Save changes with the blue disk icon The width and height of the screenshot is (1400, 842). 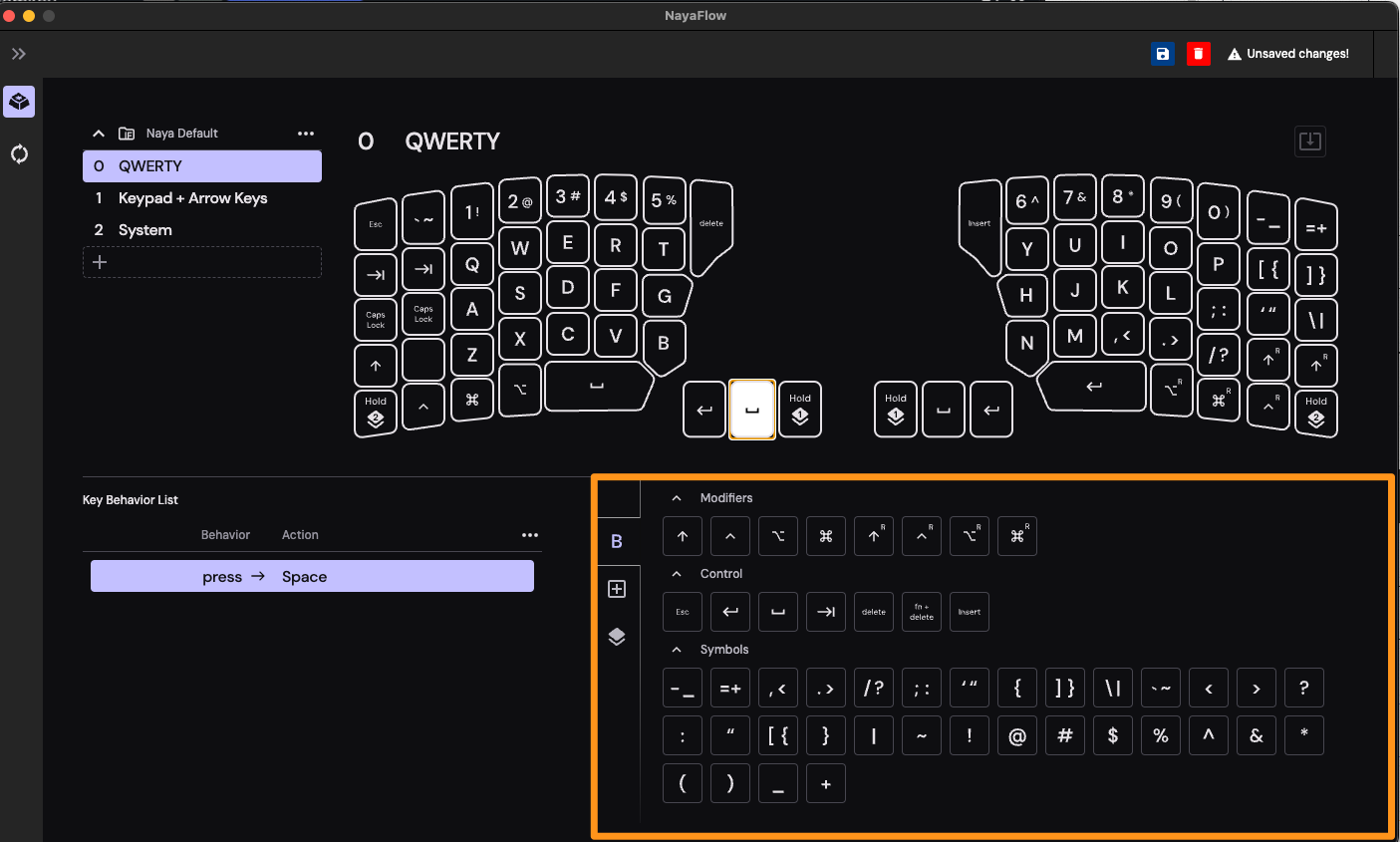coord(1162,54)
